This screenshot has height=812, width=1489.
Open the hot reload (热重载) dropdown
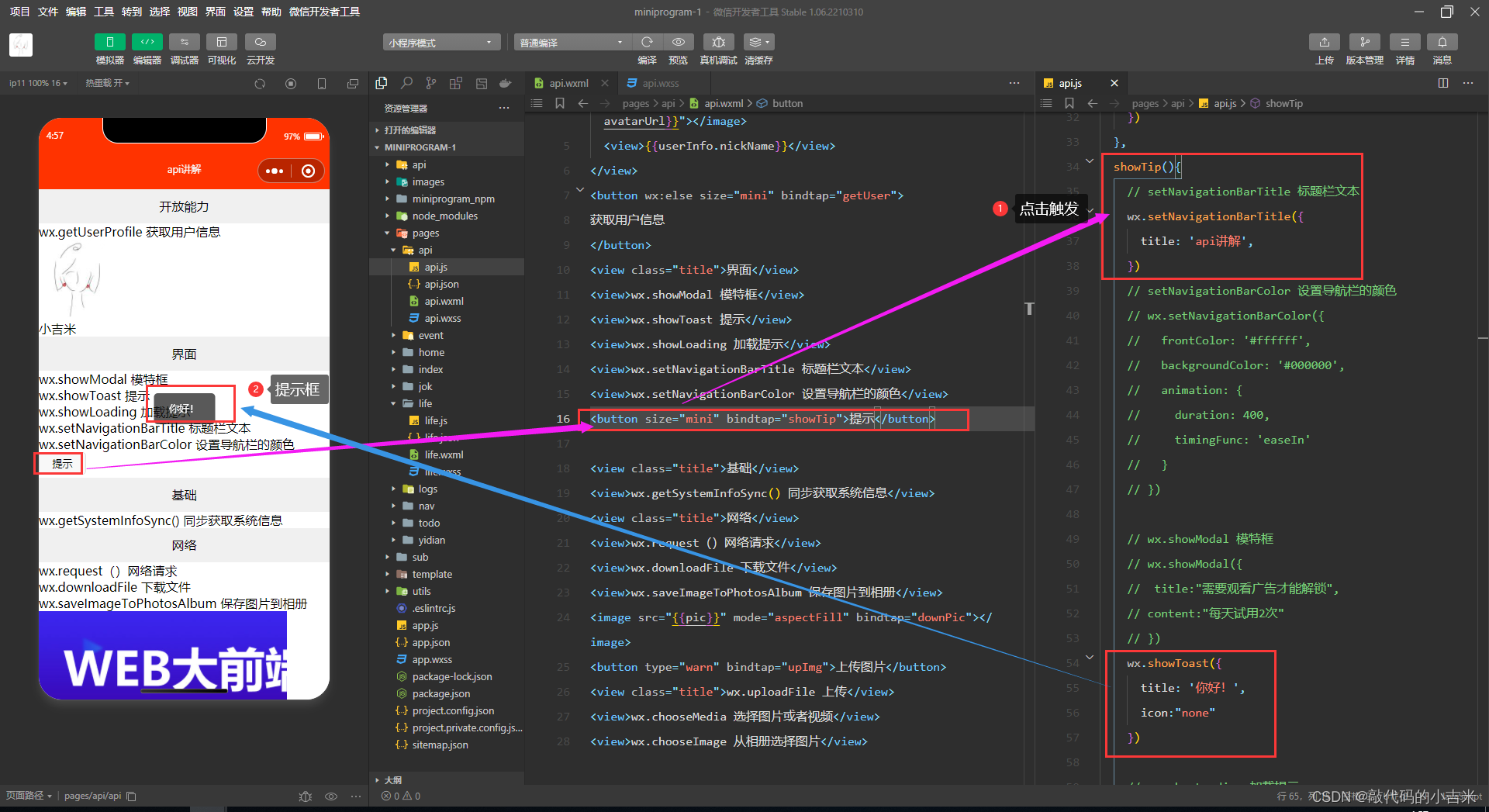point(107,83)
